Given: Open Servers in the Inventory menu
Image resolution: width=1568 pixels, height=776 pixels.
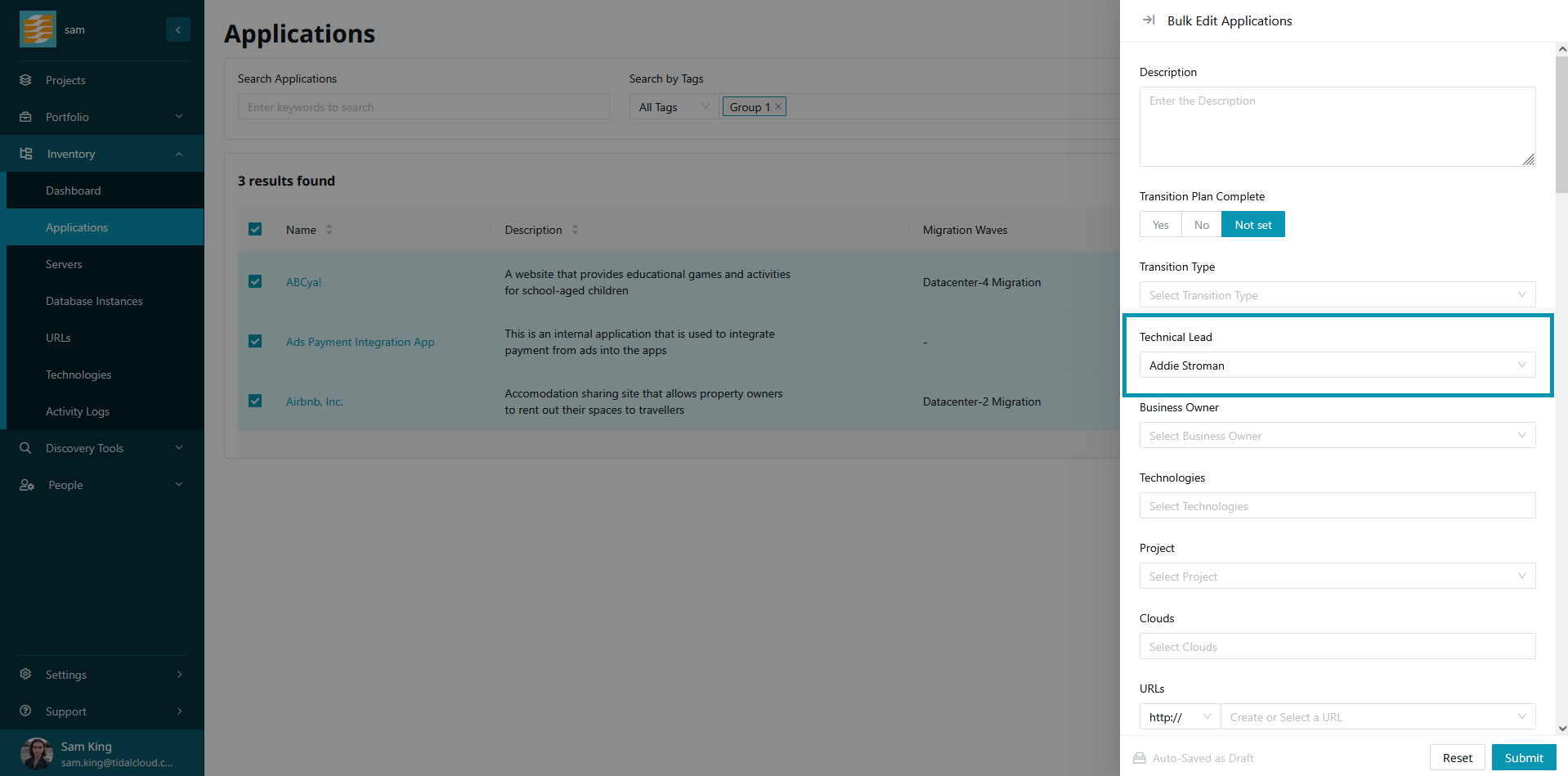Looking at the screenshot, I should coord(64,264).
